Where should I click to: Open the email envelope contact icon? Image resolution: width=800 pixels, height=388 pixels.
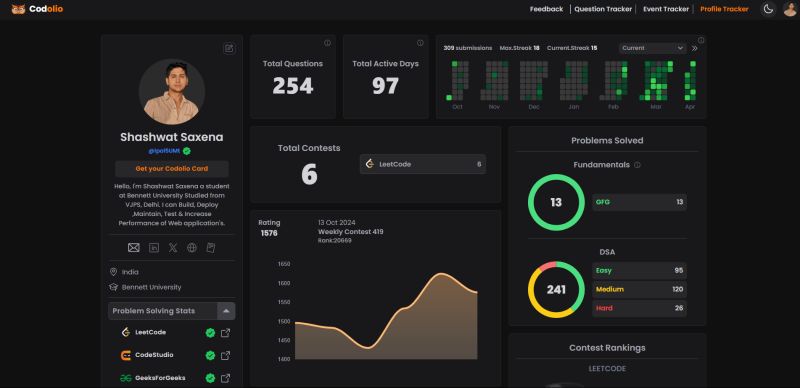pyautogui.click(x=134, y=248)
